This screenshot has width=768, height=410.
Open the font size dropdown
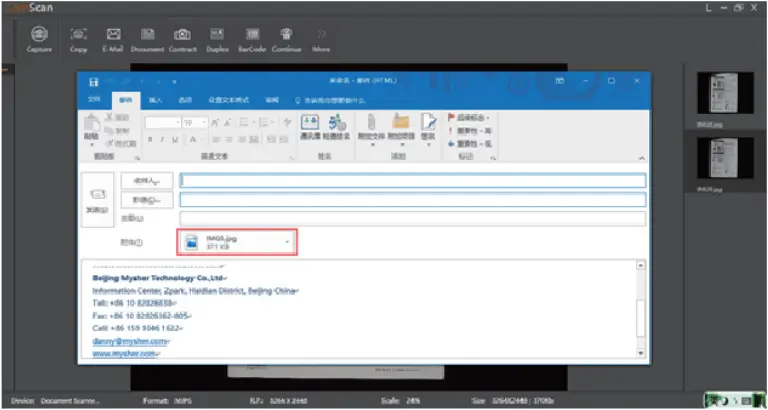(204, 123)
